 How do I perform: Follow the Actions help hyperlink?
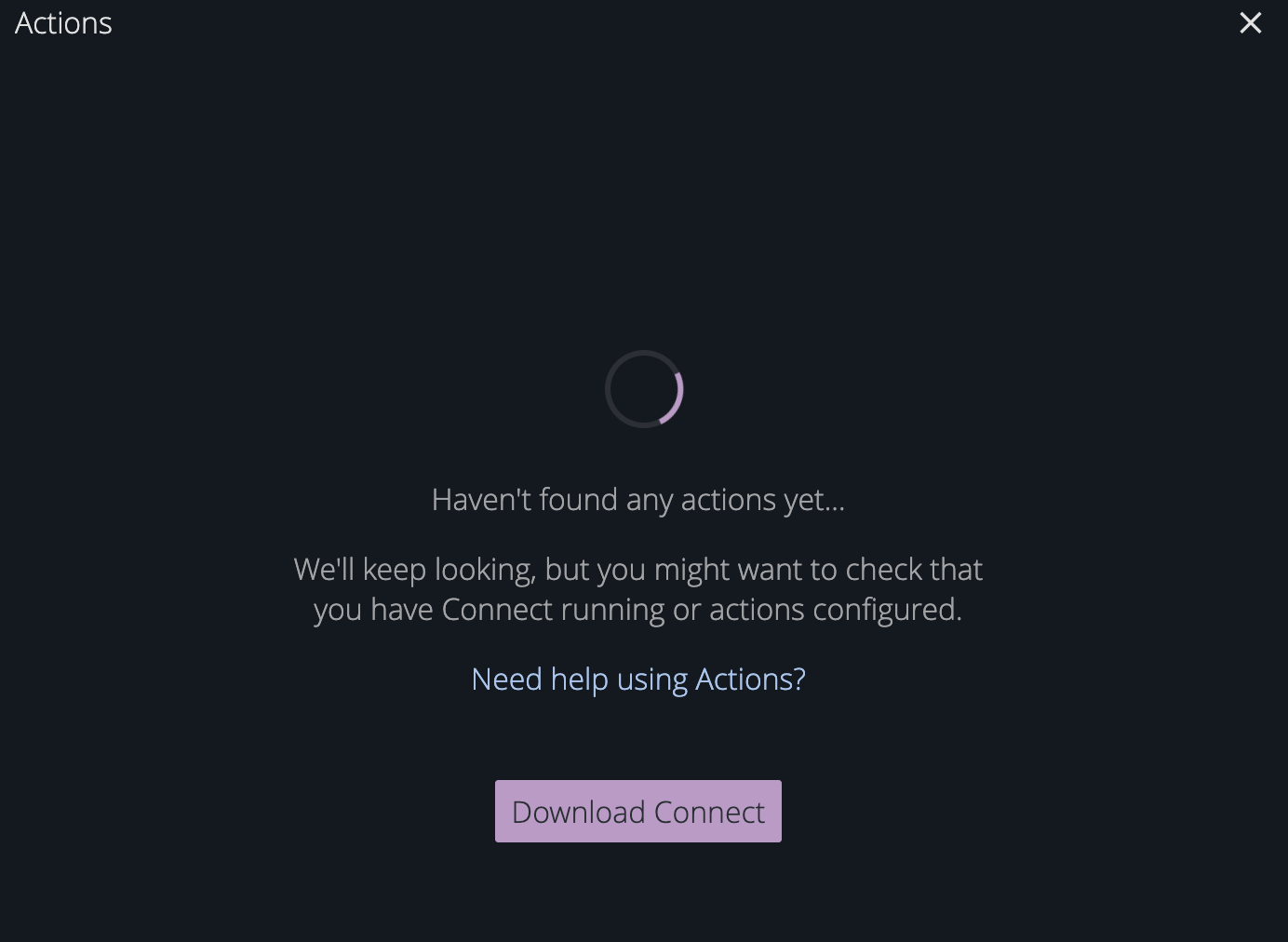click(x=638, y=680)
